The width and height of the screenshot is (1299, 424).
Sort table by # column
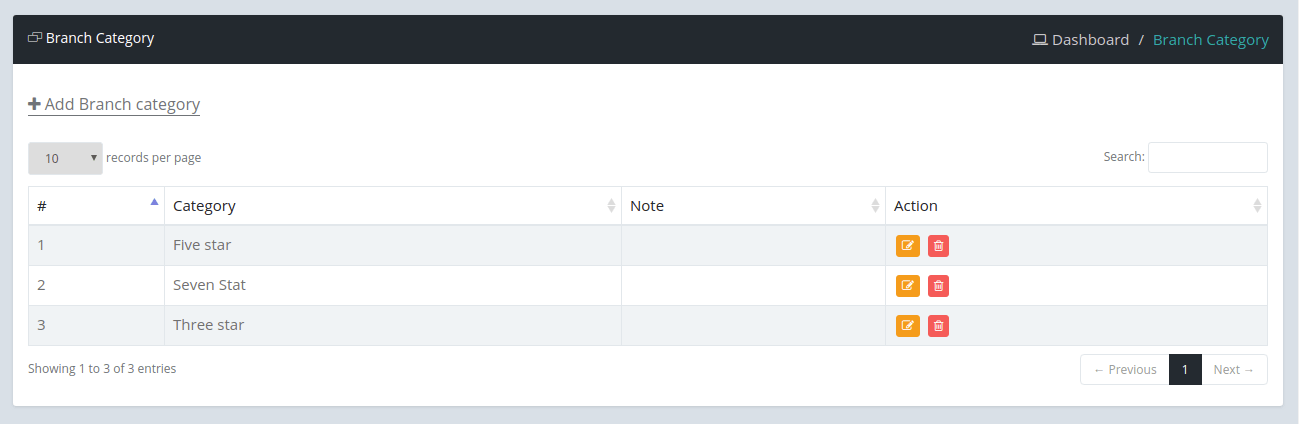tap(96, 206)
